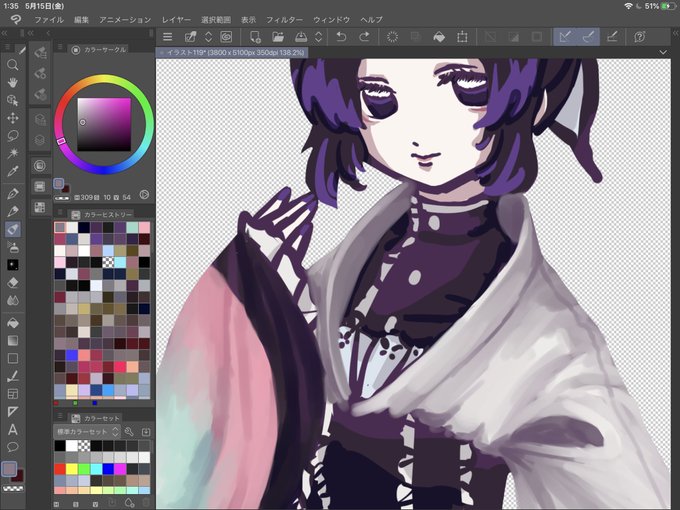Switch color circle HSV mode button

[144, 195]
